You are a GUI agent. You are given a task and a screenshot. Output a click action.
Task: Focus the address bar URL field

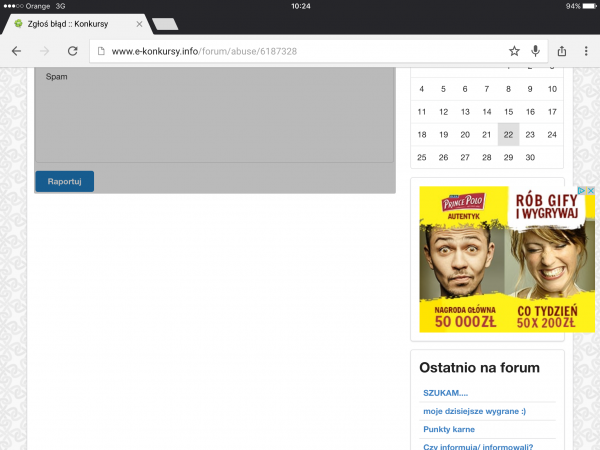pyautogui.click(x=300, y=51)
